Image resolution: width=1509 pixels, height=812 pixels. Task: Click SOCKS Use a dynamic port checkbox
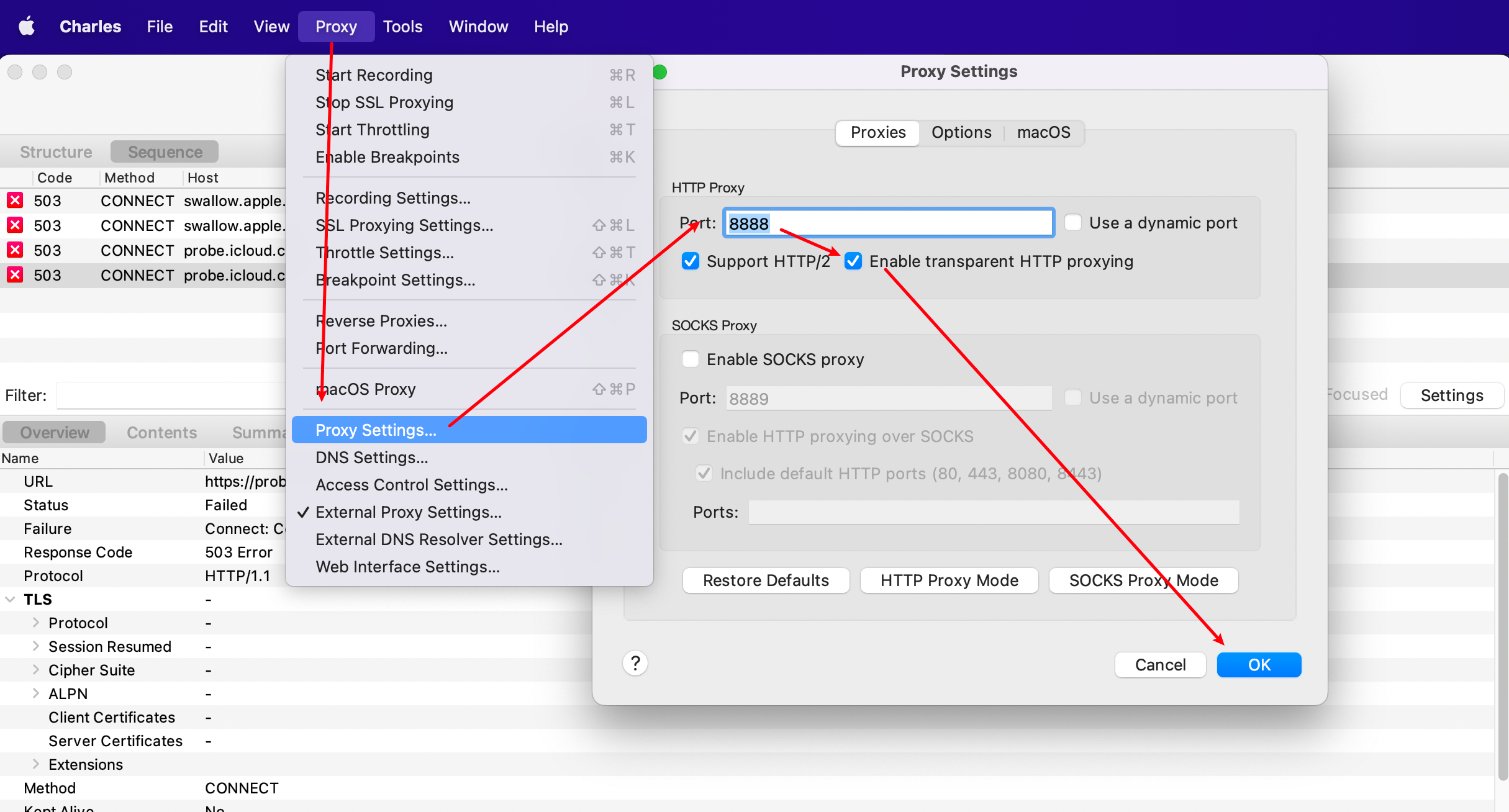(x=1073, y=398)
